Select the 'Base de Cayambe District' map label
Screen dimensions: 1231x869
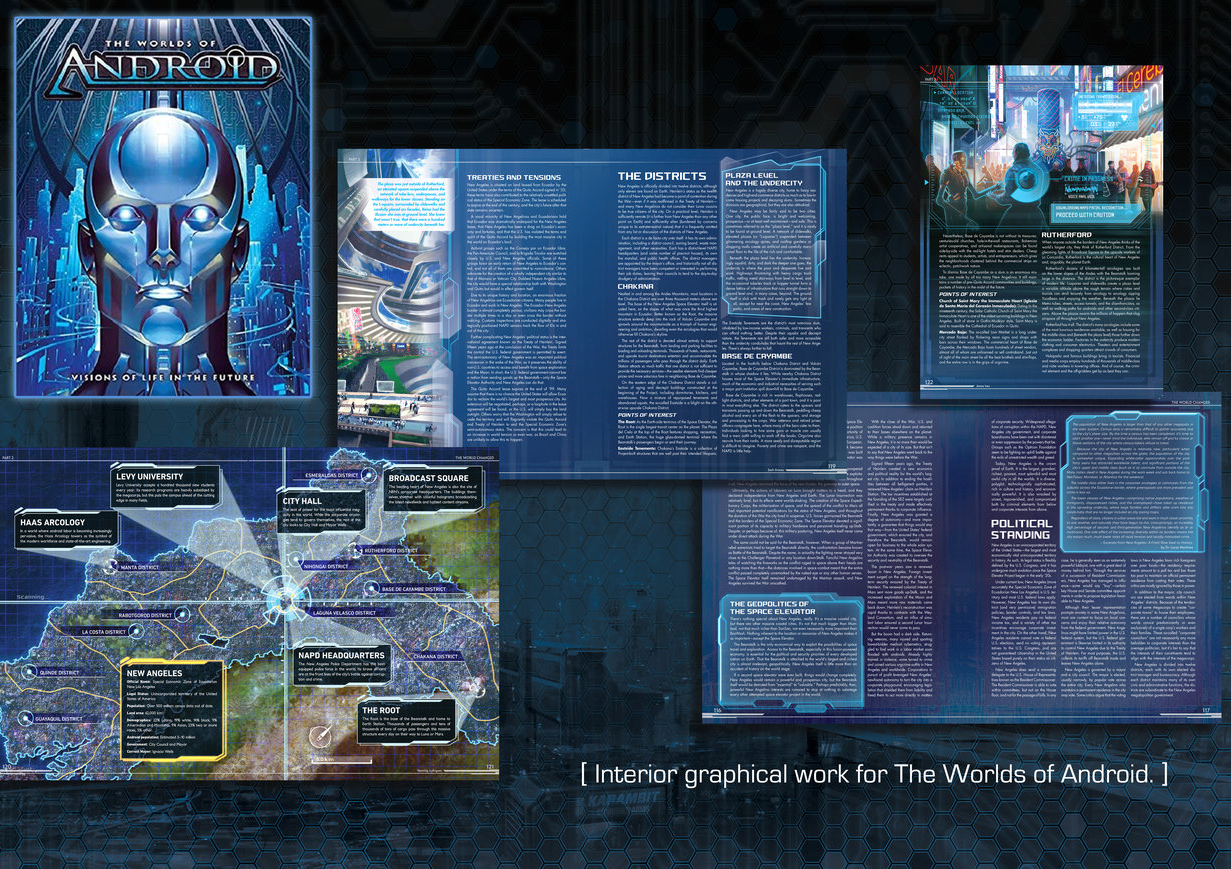414,590
